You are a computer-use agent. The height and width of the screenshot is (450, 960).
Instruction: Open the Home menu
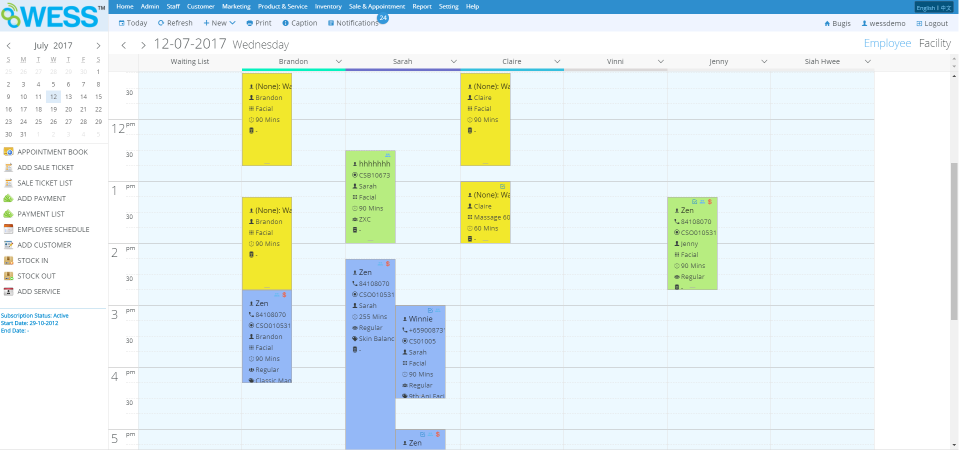[x=124, y=7]
